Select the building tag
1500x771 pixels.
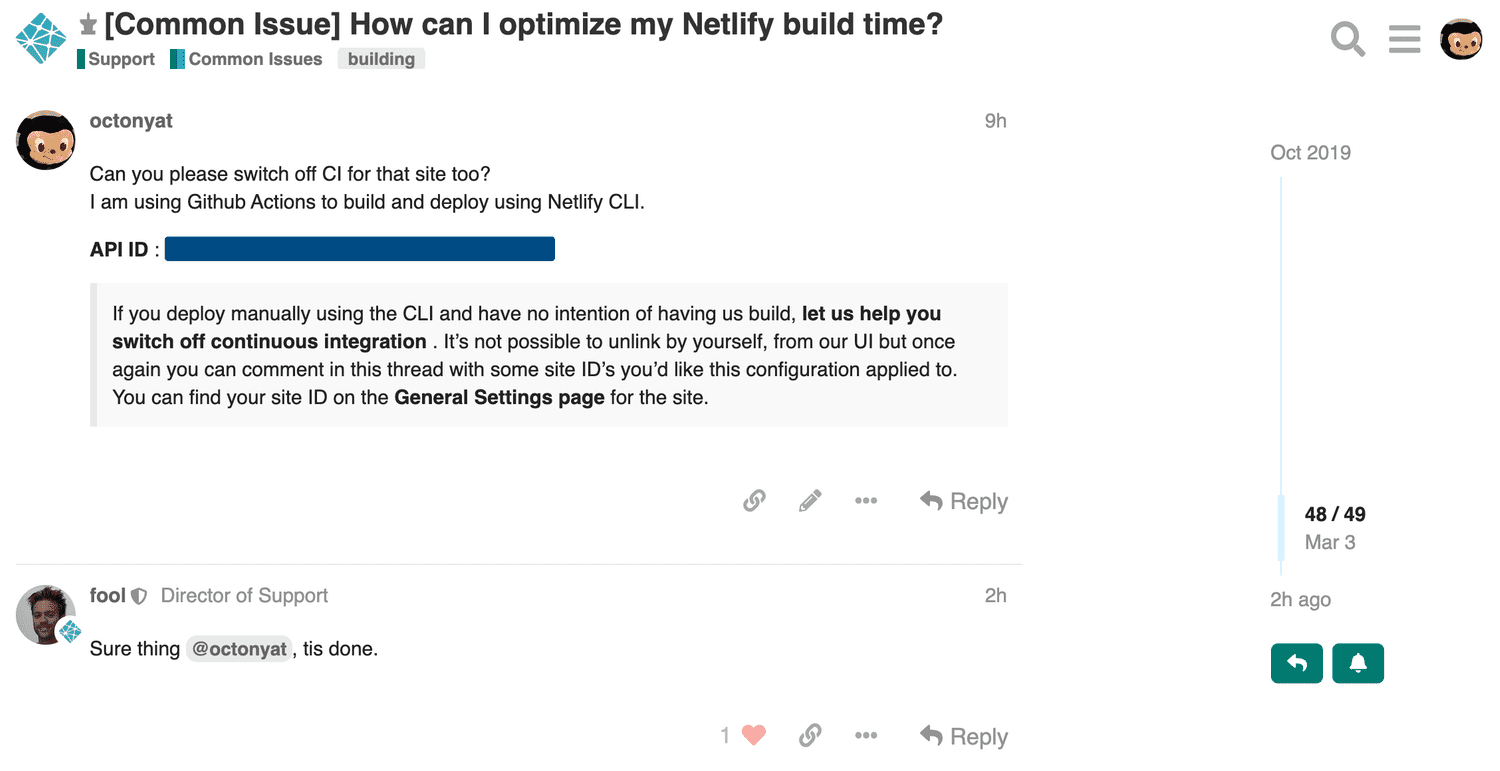point(381,59)
